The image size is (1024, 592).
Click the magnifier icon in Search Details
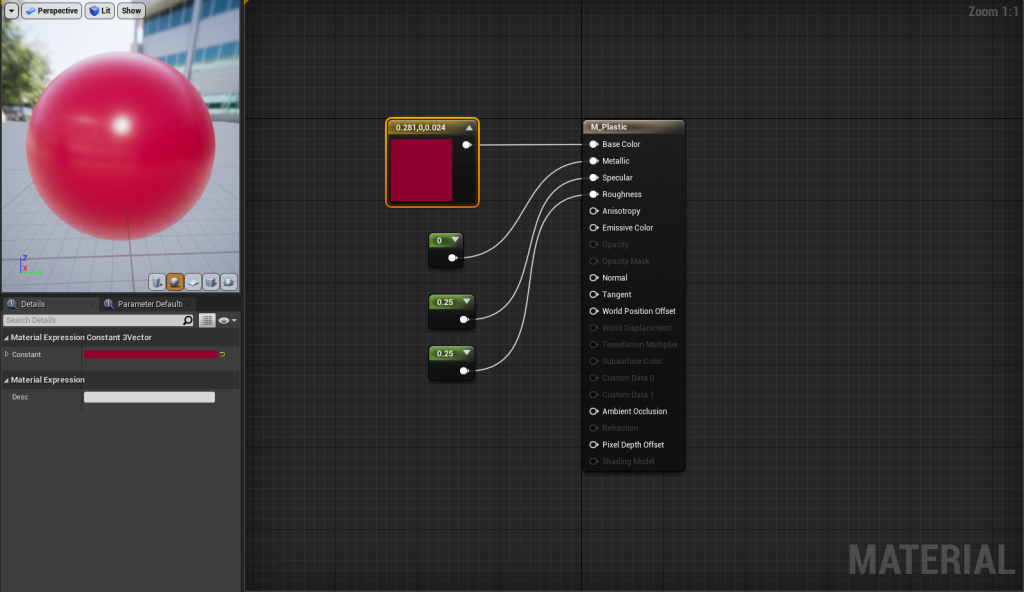(x=188, y=321)
